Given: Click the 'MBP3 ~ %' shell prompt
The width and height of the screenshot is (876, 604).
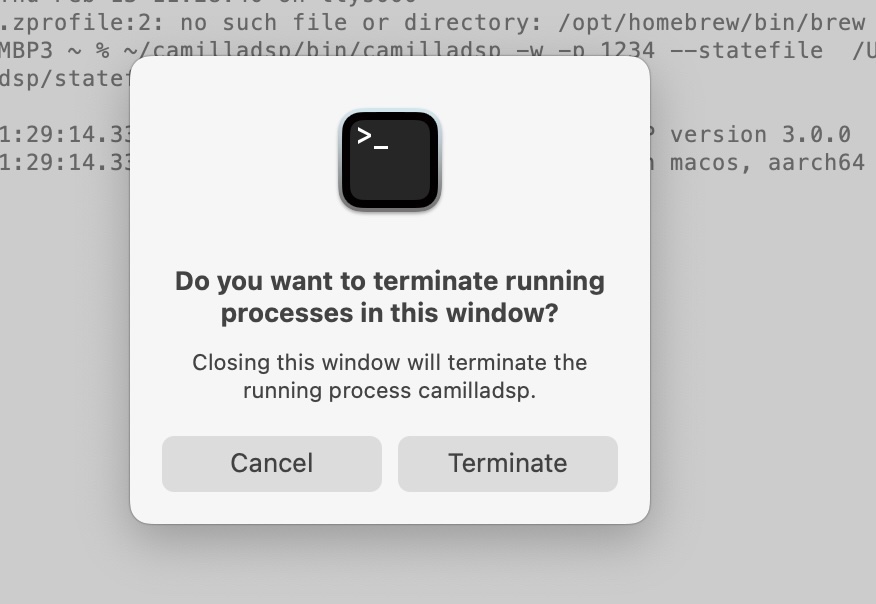Looking at the screenshot, I should (x=55, y=51).
